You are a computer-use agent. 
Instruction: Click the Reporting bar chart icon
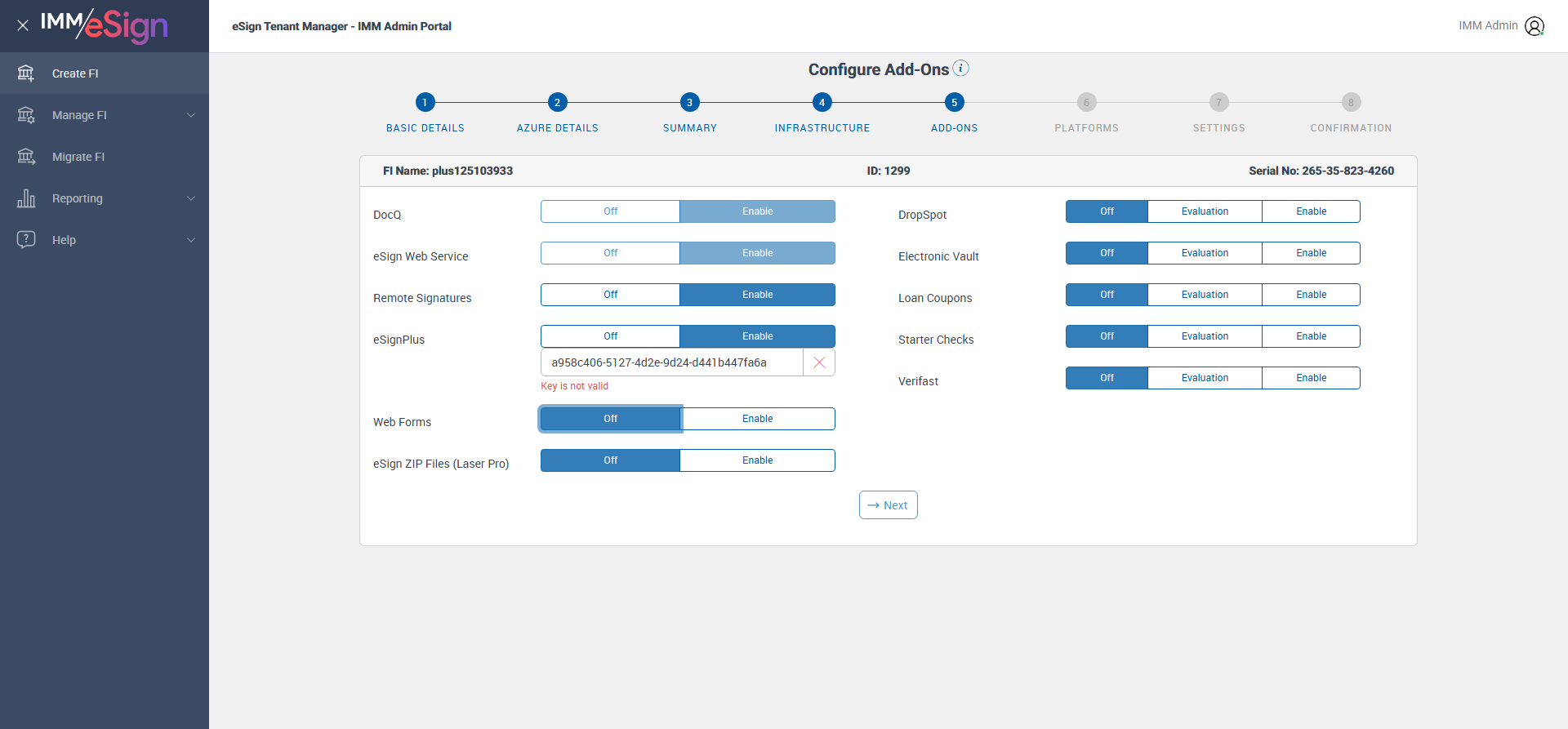(26, 198)
